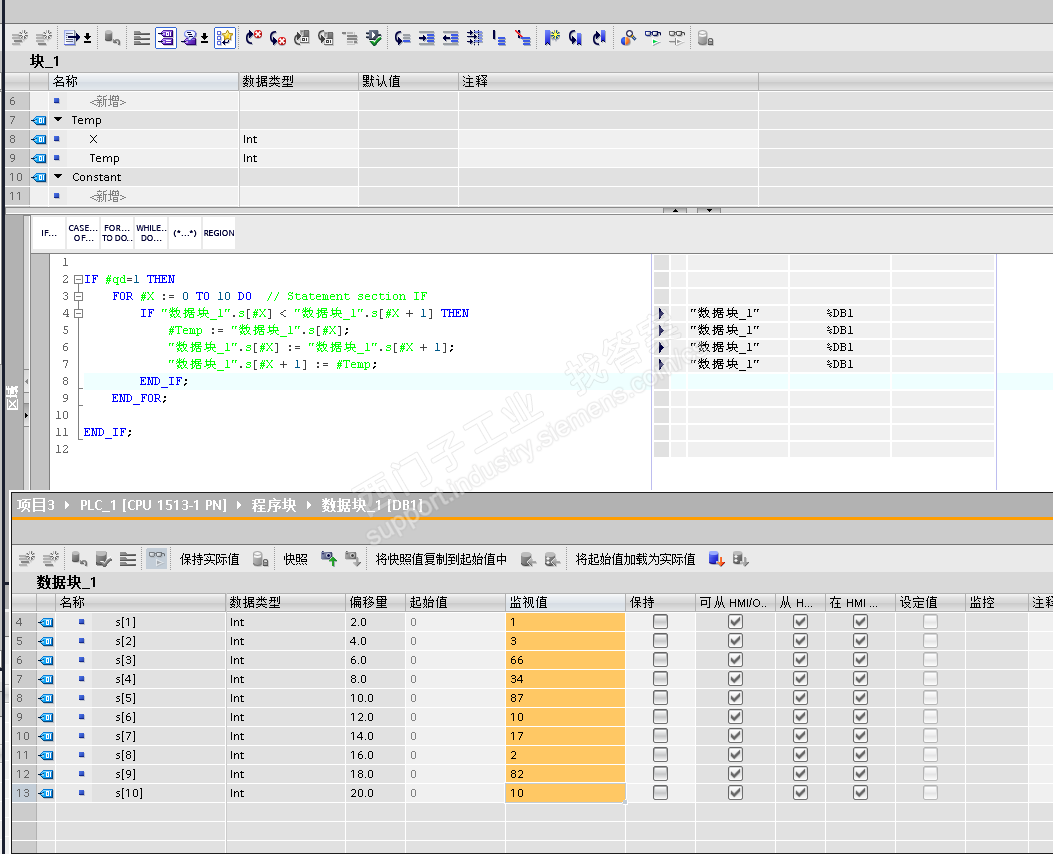Click the compile check icon in top toolbar
Image resolution: width=1053 pixels, height=854 pixels.
click(373, 38)
